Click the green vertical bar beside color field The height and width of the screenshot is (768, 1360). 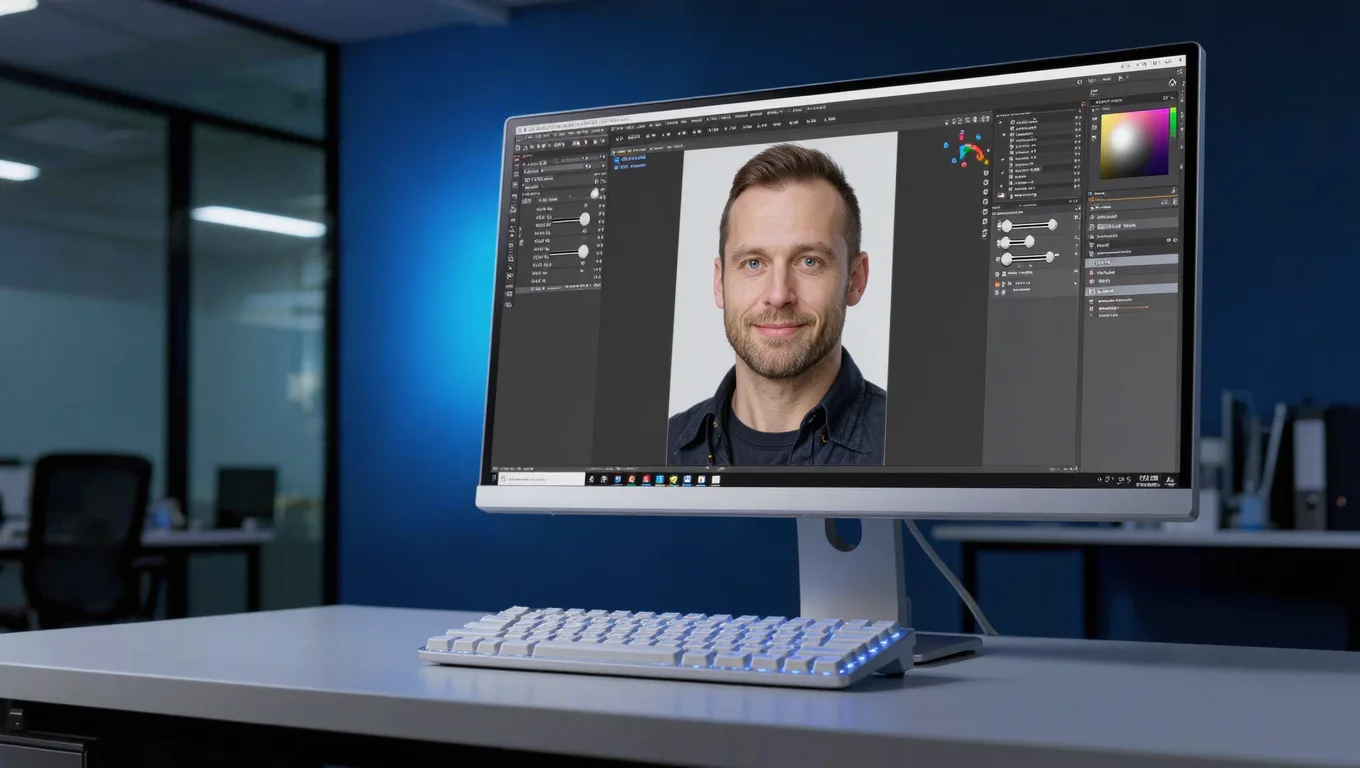[1173, 122]
